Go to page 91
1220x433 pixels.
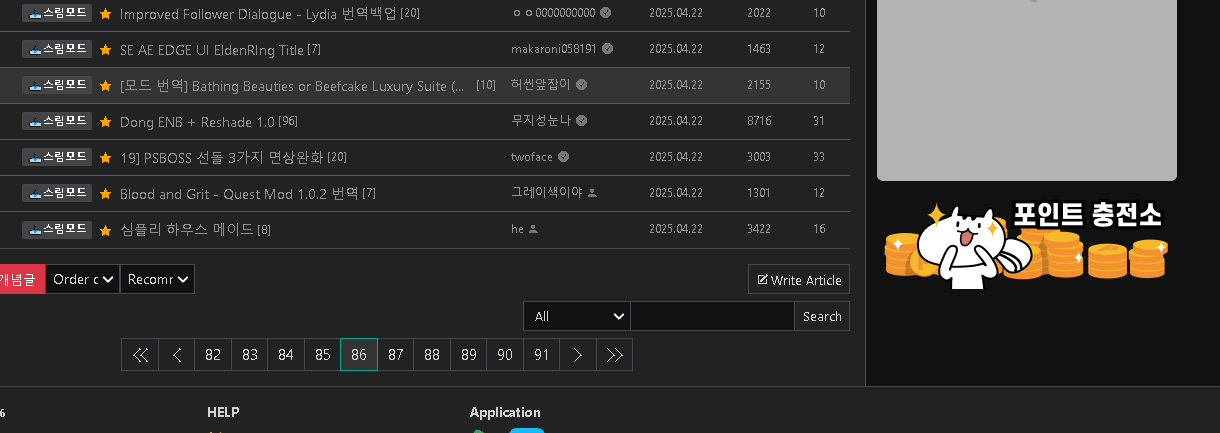pos(542,355)
